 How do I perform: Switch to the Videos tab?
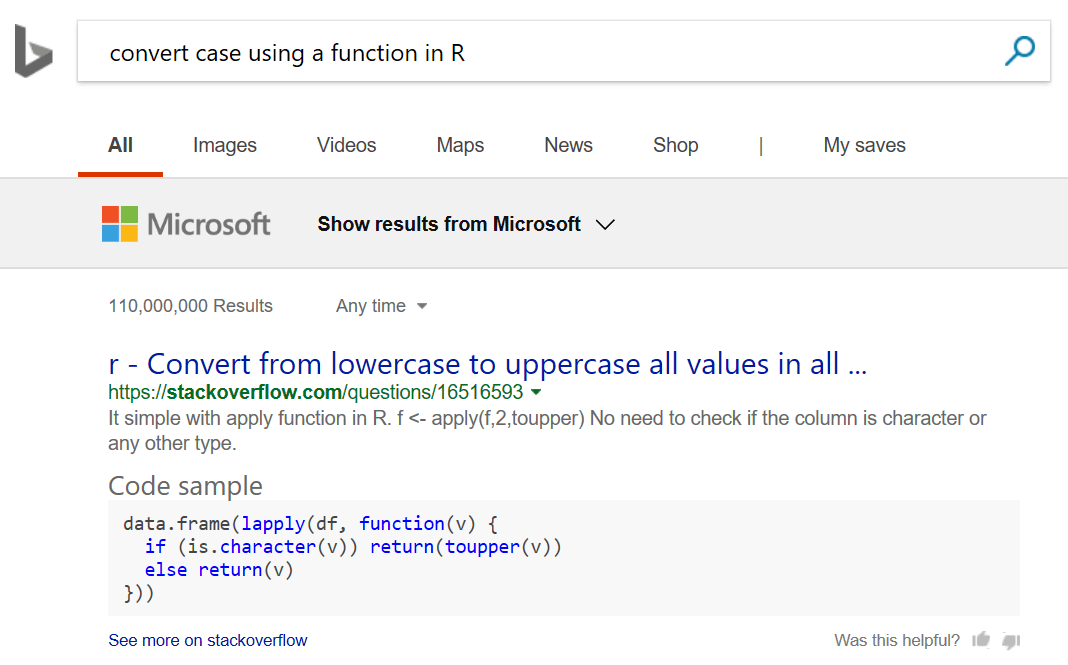click(347, 145)
